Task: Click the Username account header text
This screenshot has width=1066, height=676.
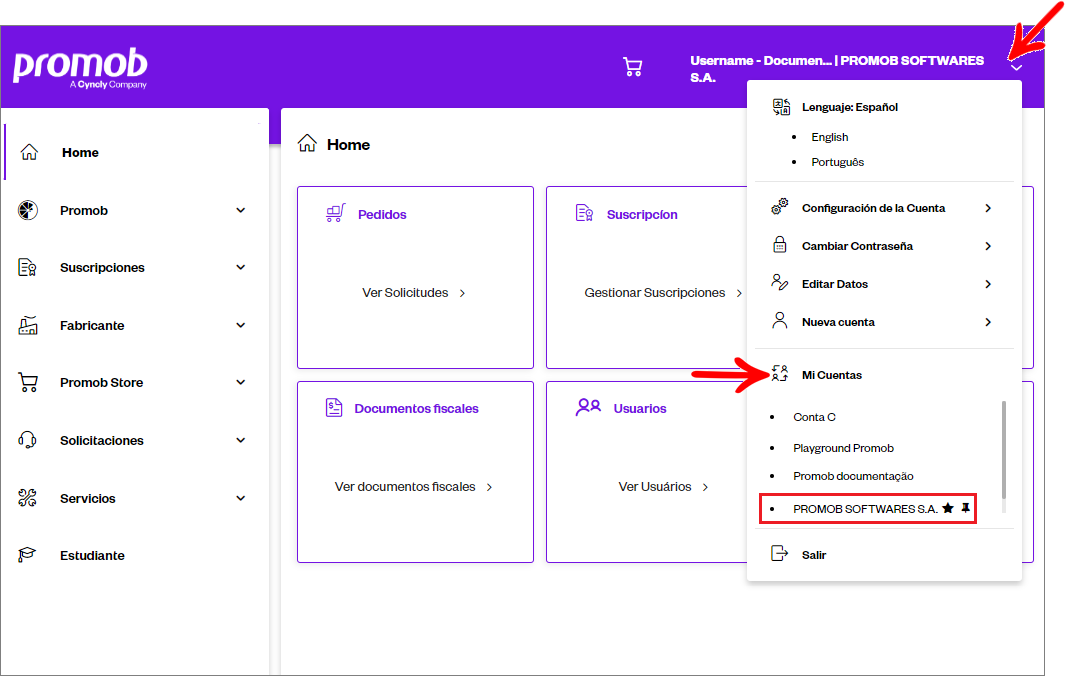Action: [837, 69]
